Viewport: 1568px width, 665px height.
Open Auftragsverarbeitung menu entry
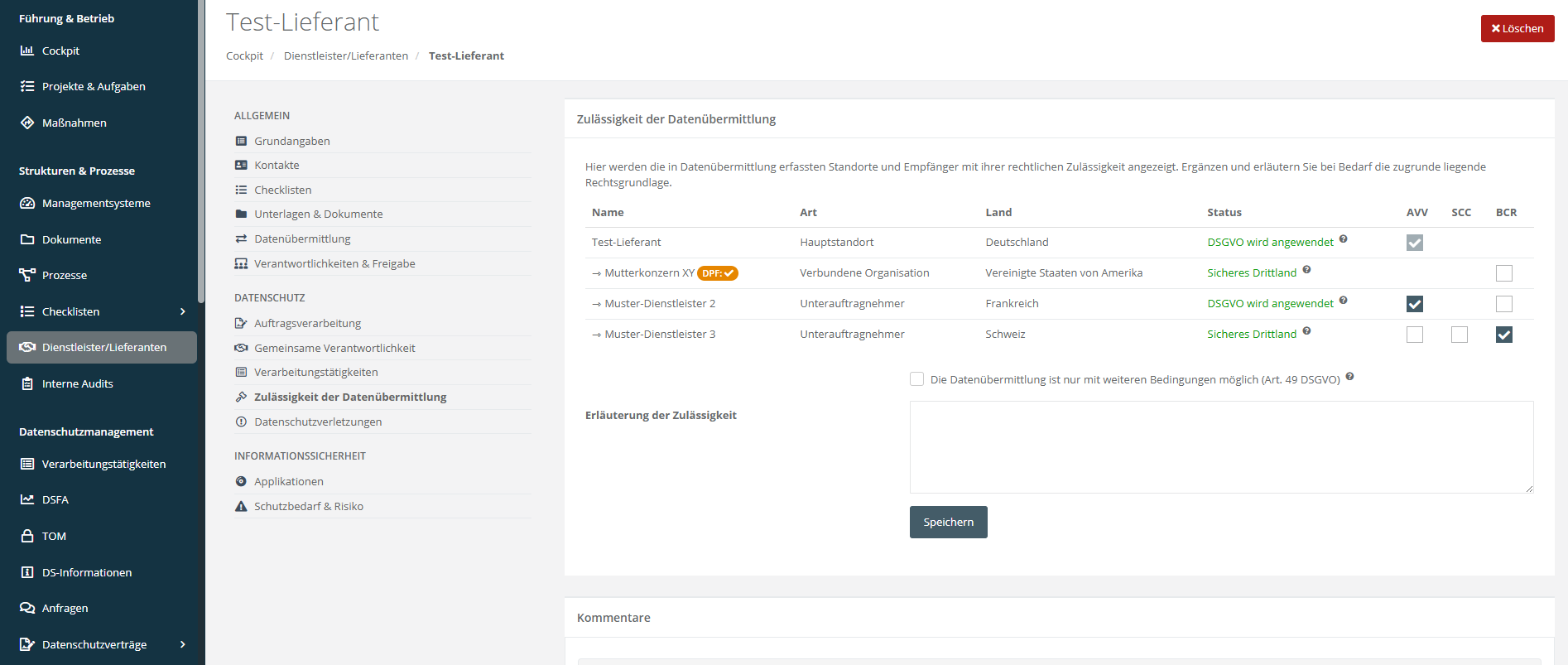pos(307,323)
